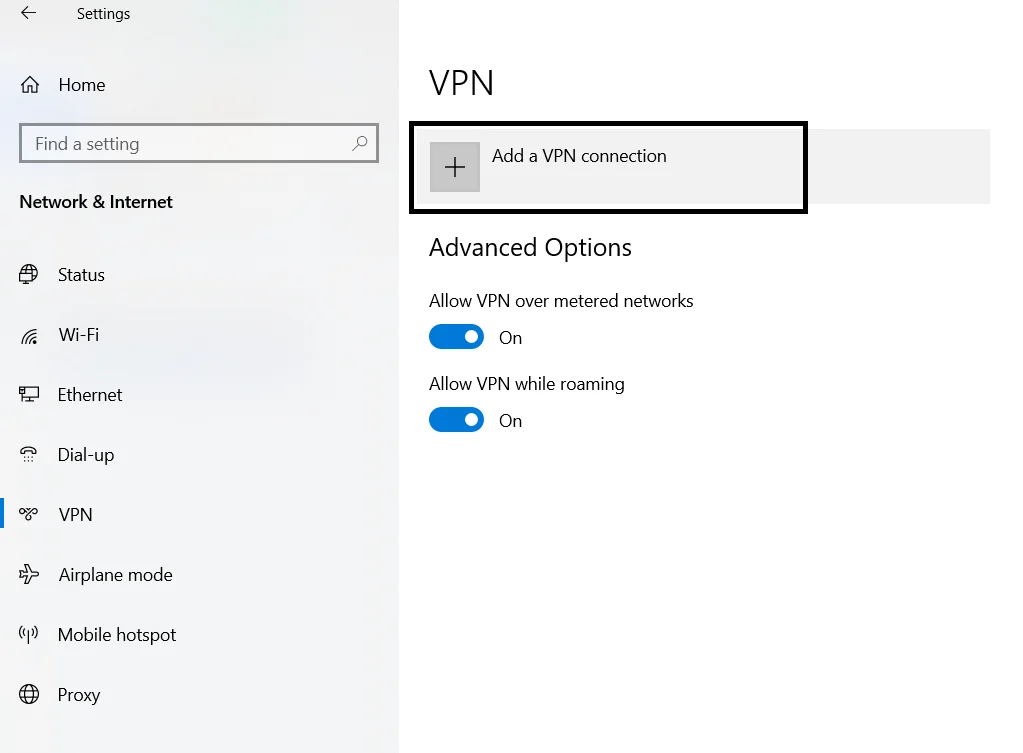Screen dimensions: 1023x753
Task: Click Add a VPN connection
Action: pos(580,156)
